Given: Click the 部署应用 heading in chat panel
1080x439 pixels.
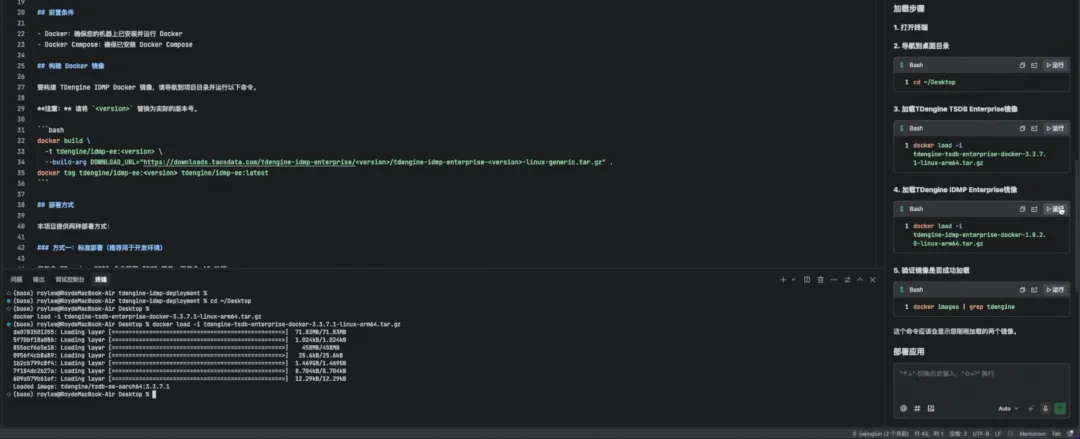Looking at the screenshot, I should point(908,351).
